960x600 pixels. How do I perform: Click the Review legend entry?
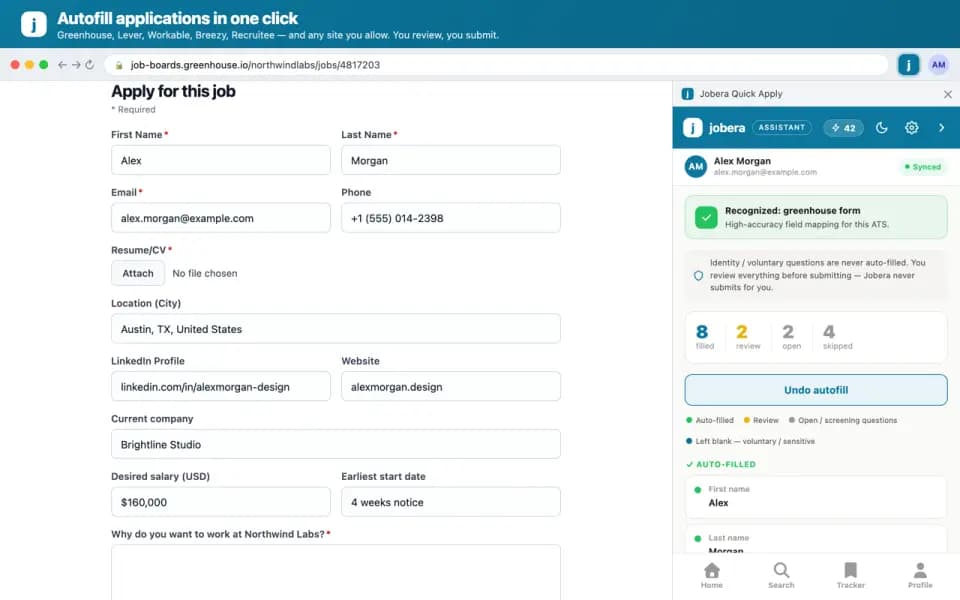[x=761, y=420]
